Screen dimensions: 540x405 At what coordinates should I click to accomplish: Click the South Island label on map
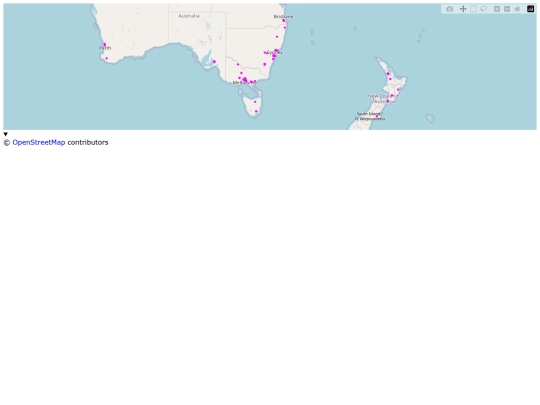click(x=370, y=116)
